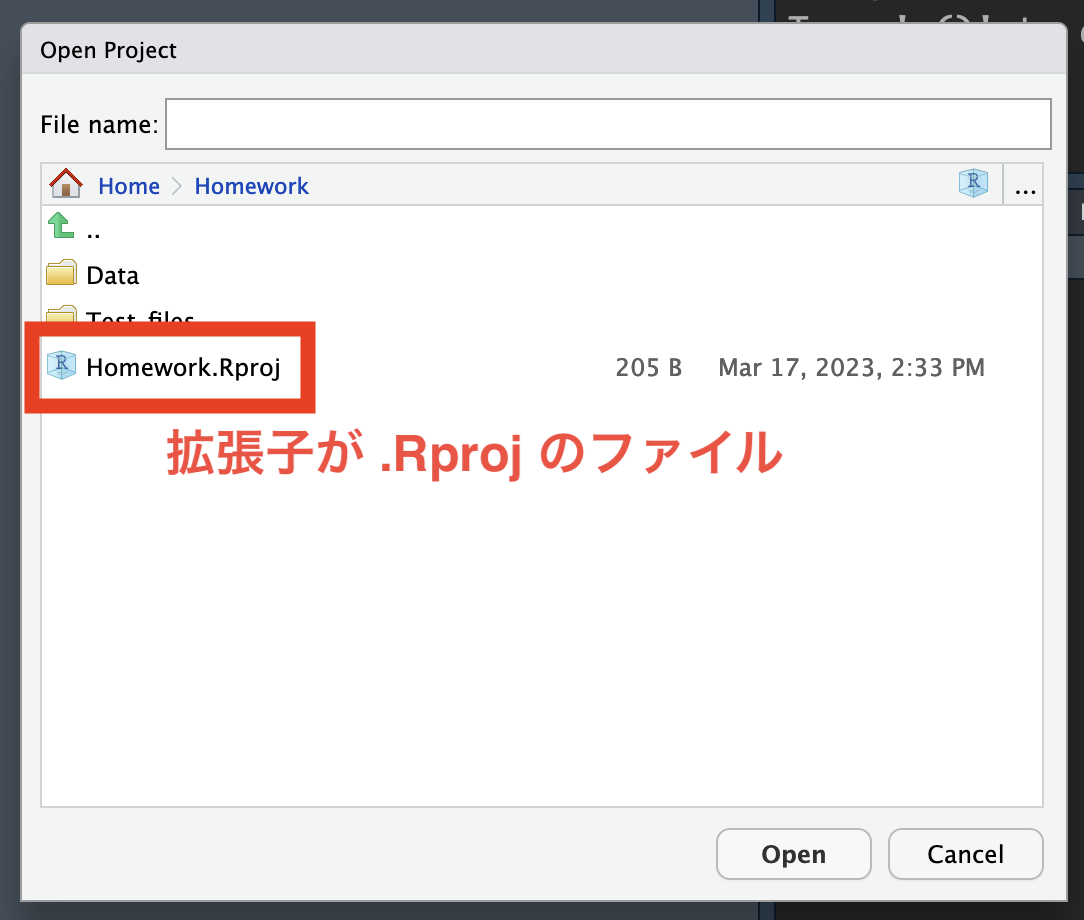Select the Test_files folder name
1084x920 pixels.
[x=140, y=316]
